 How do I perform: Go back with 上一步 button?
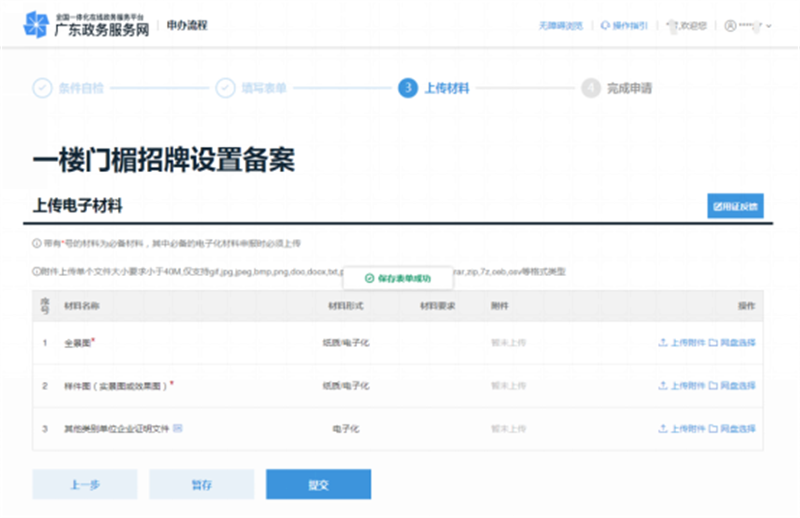(85, 484)
